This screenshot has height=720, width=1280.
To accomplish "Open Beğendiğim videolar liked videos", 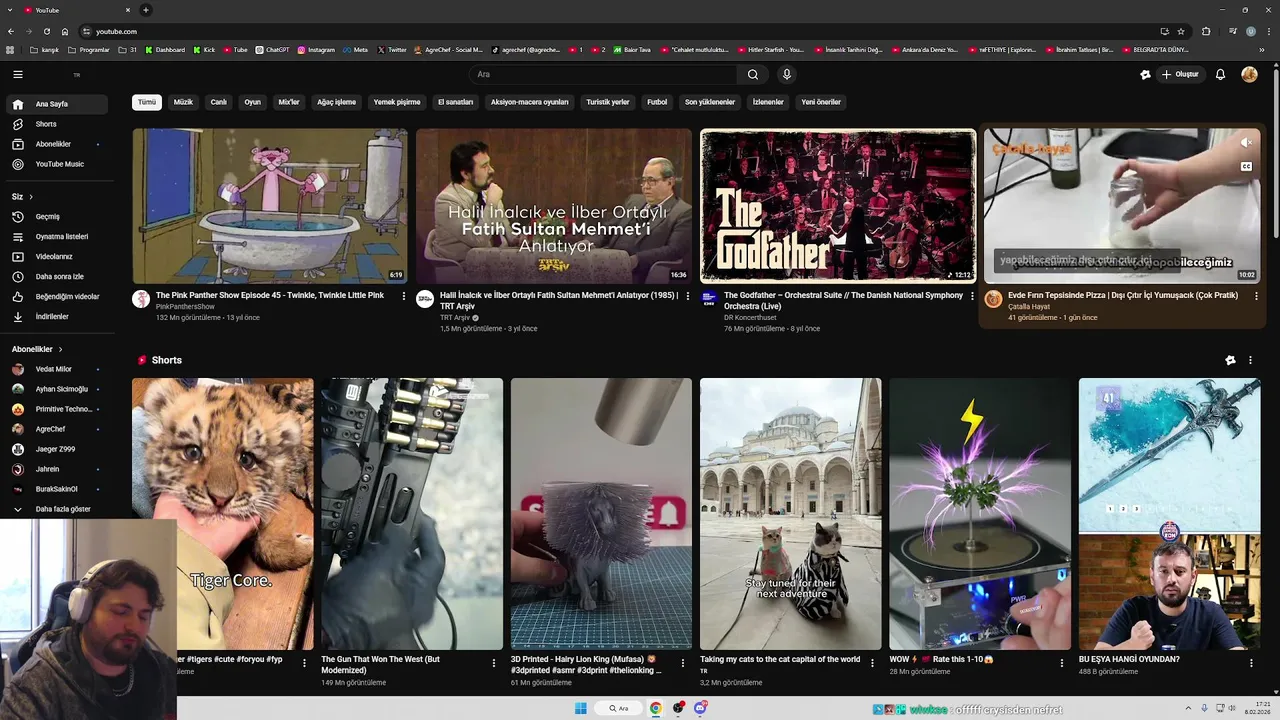I will (56, 297).
